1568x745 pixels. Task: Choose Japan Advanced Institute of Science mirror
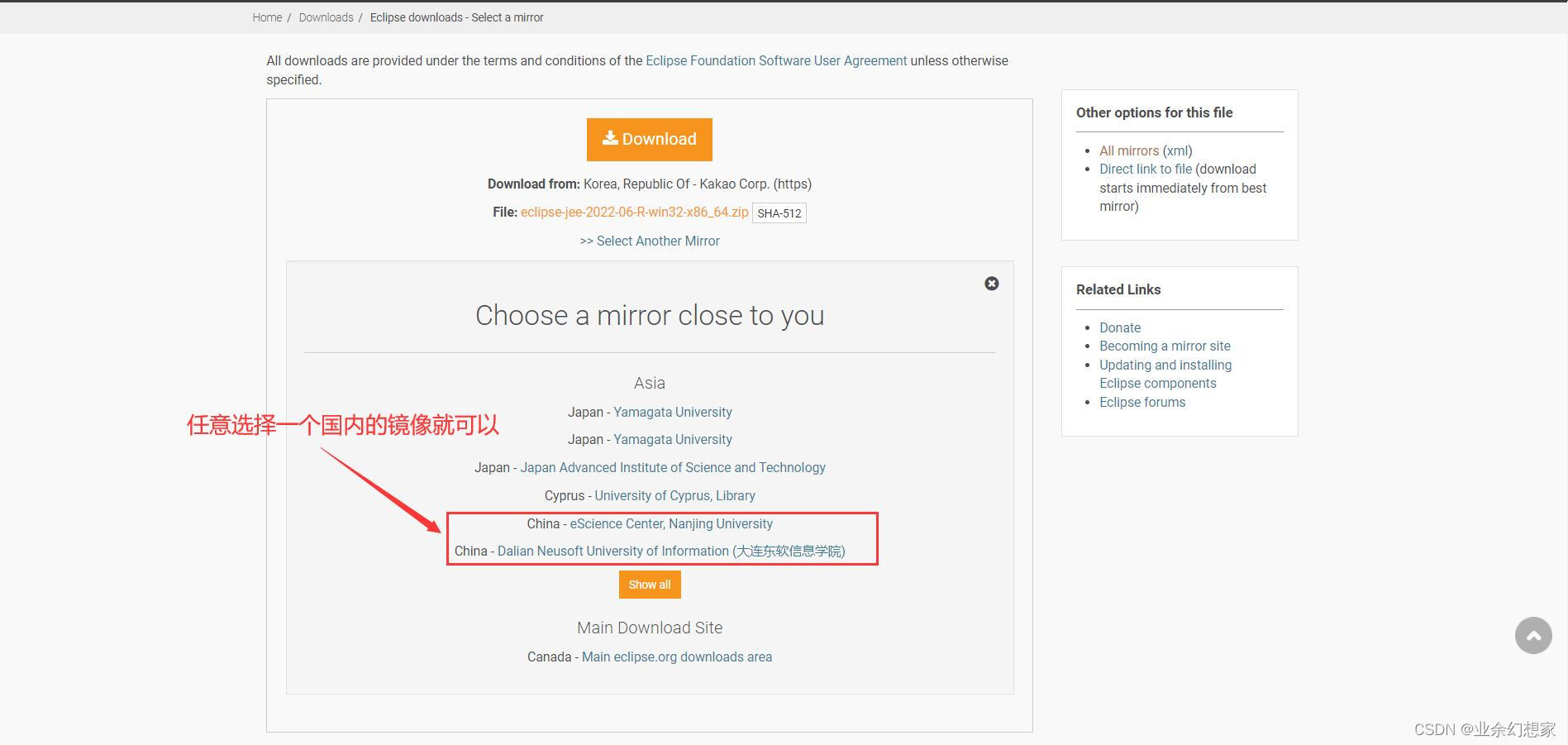point(673,467)
